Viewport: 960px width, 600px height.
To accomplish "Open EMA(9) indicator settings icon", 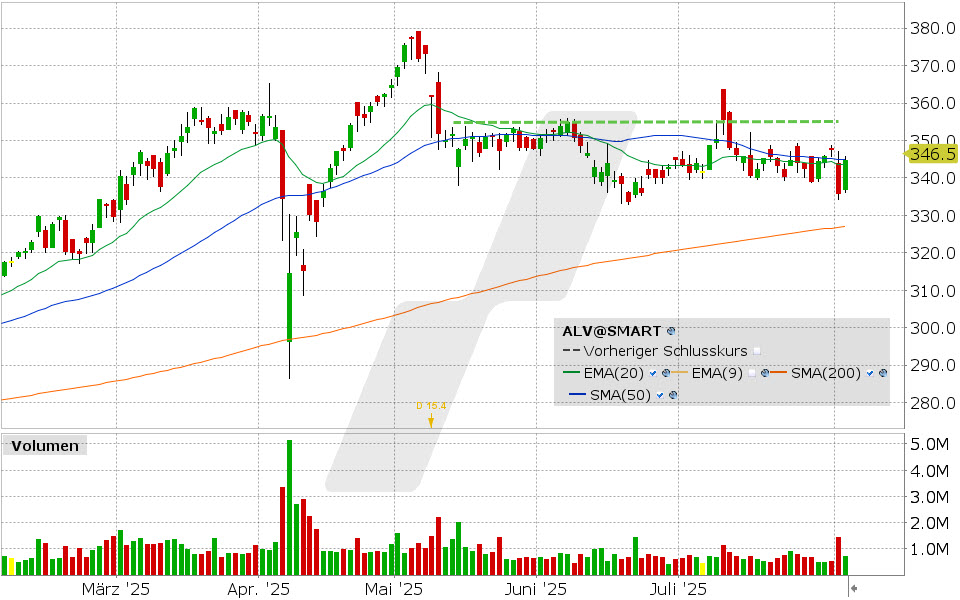I will (x=765, y=373).
